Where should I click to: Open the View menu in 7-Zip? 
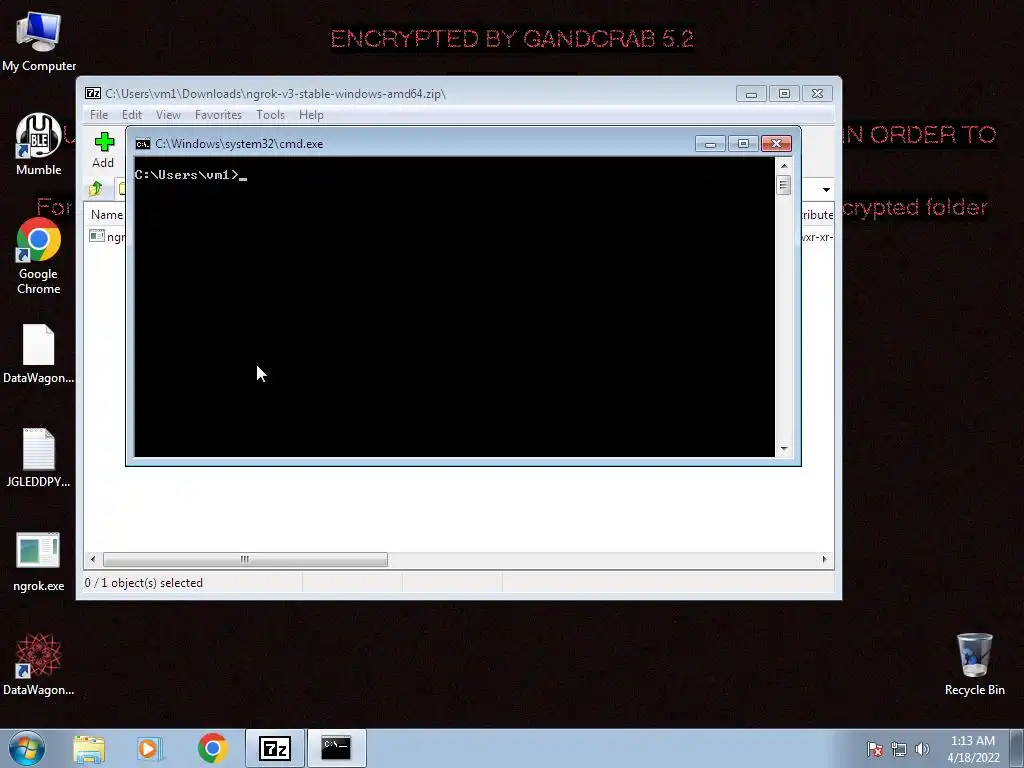click(x=168, y=115)
